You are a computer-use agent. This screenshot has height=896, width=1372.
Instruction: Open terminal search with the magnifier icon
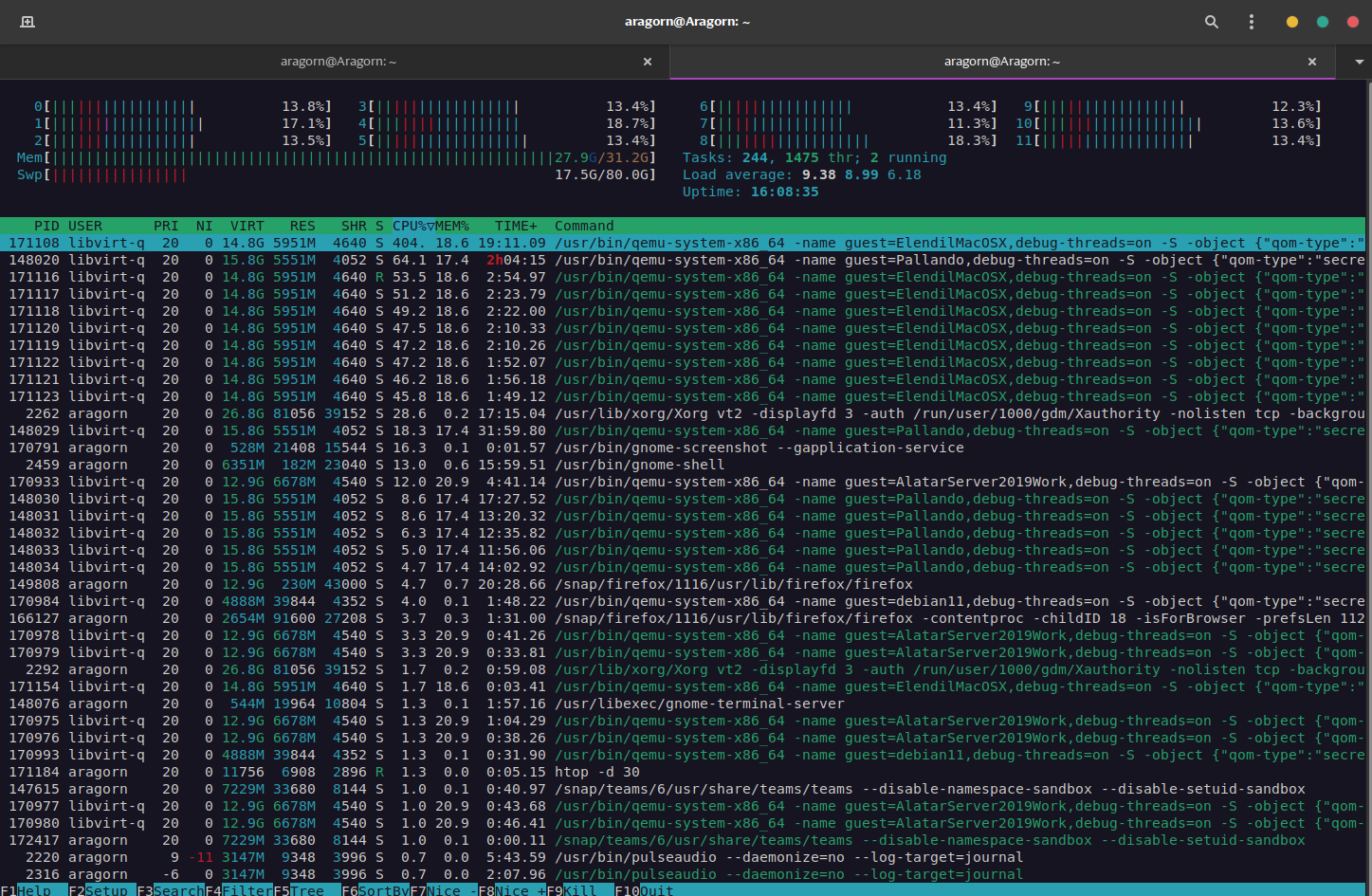pyautogui.click(x=1211, y=22)
